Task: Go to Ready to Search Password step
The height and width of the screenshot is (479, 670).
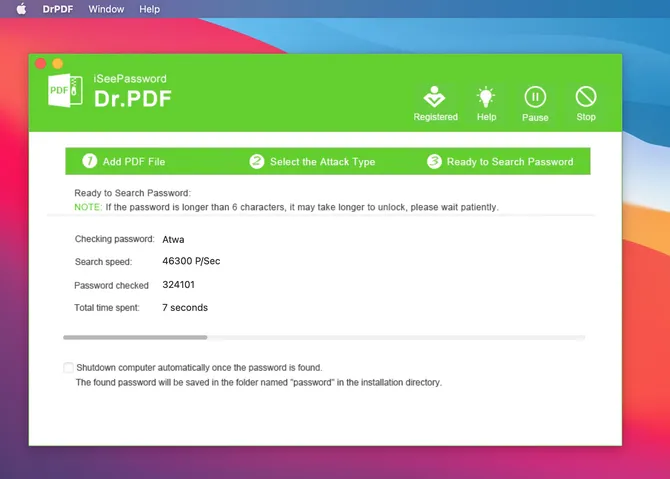Action: point(510,162)
